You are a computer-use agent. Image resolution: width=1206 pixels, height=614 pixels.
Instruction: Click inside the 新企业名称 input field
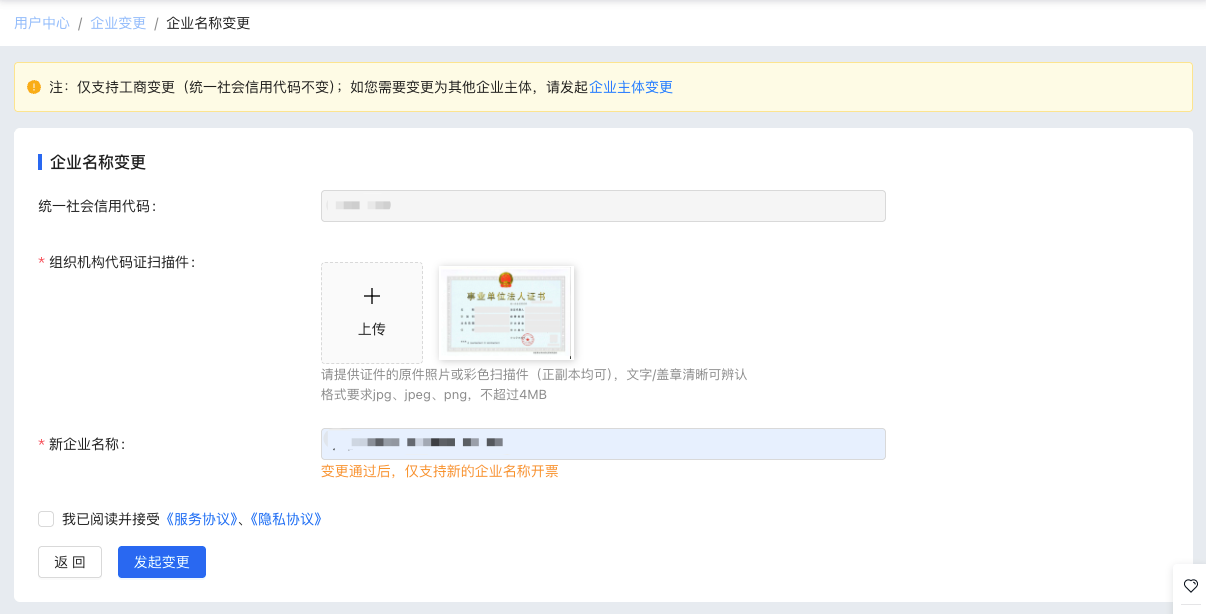[x=602, y=443]
